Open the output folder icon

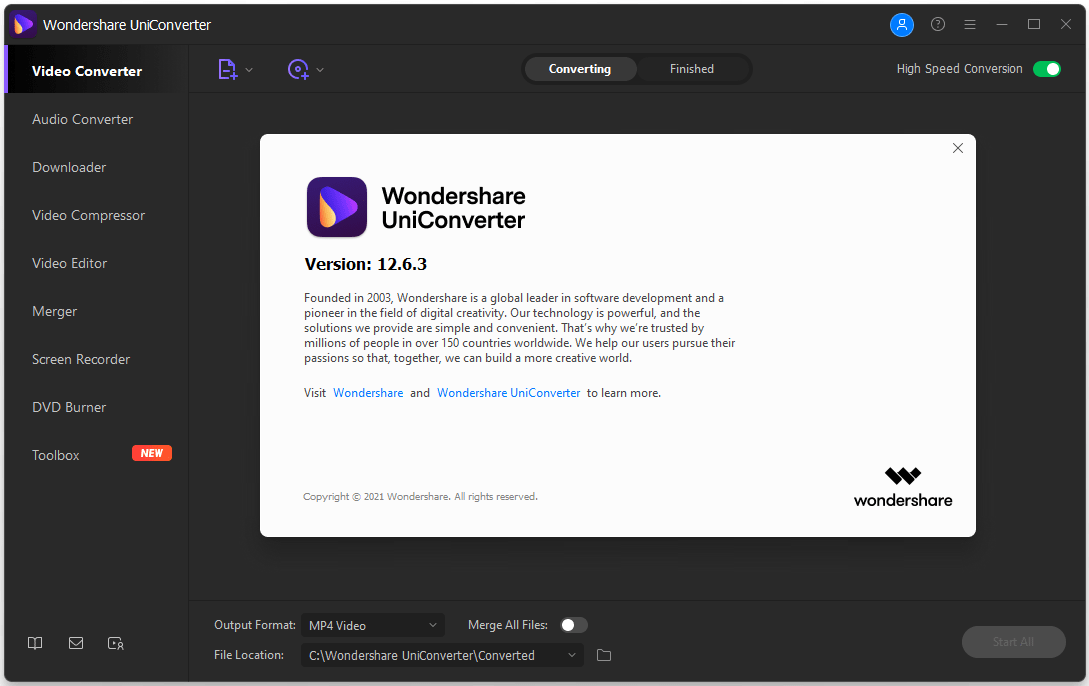[604, 655]
